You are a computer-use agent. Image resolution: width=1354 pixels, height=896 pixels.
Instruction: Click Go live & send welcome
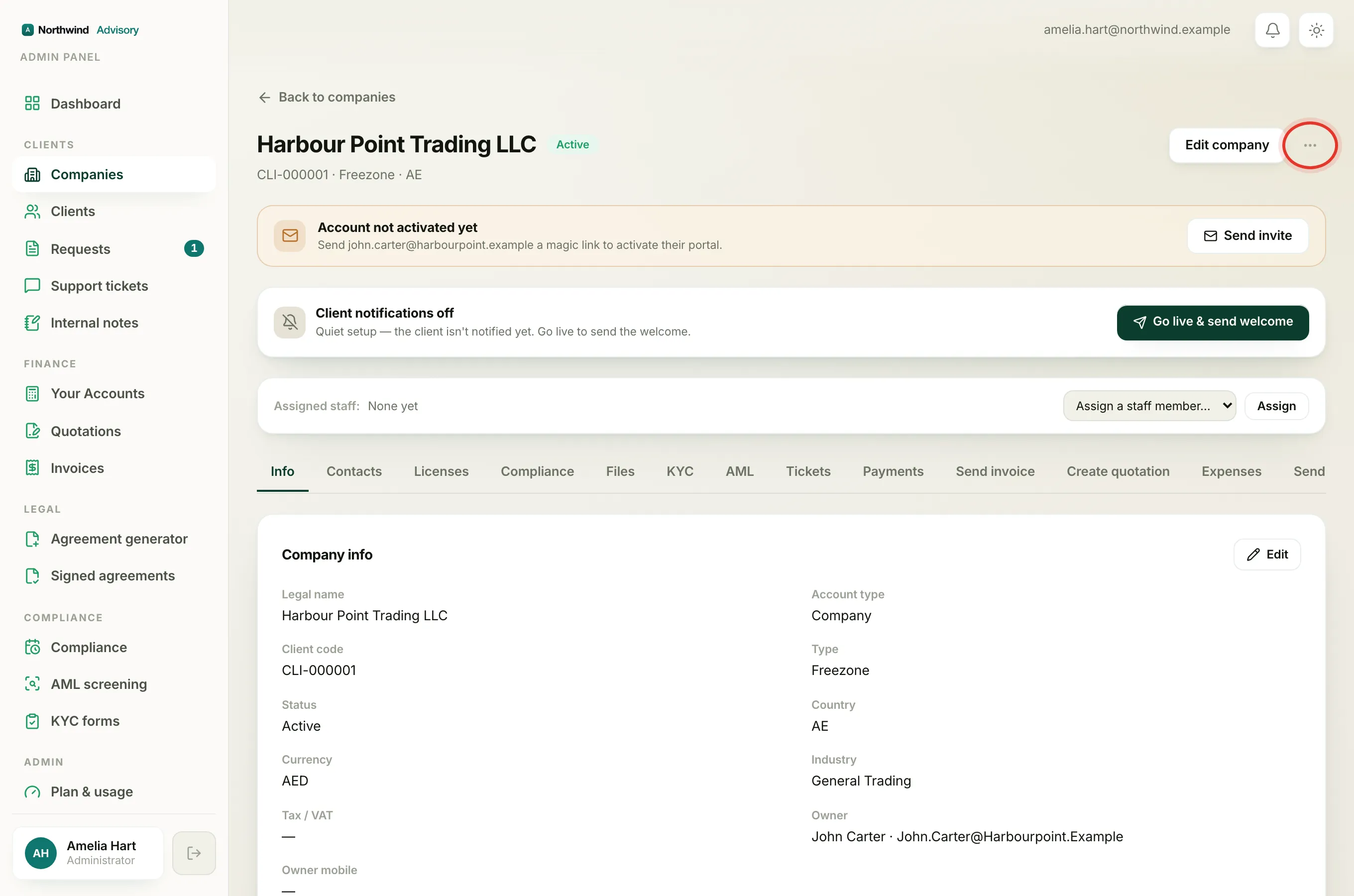(x=1213, y=322)
